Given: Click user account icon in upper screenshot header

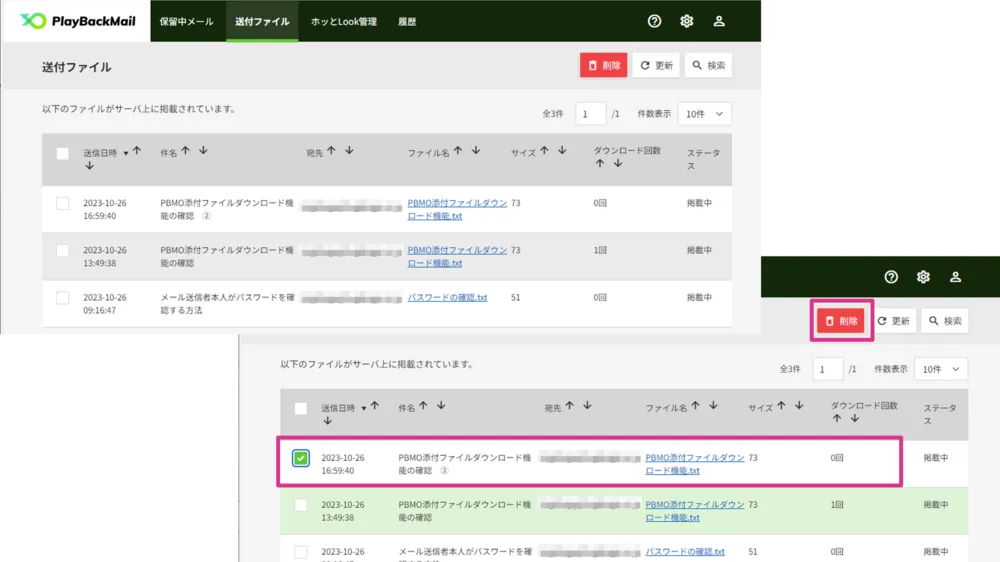Looking at the screenshot, I should tap(718, 21).
